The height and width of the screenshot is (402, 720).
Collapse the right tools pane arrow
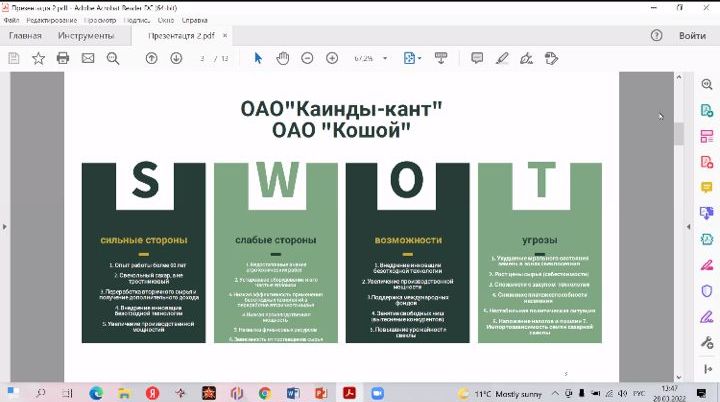688,226
